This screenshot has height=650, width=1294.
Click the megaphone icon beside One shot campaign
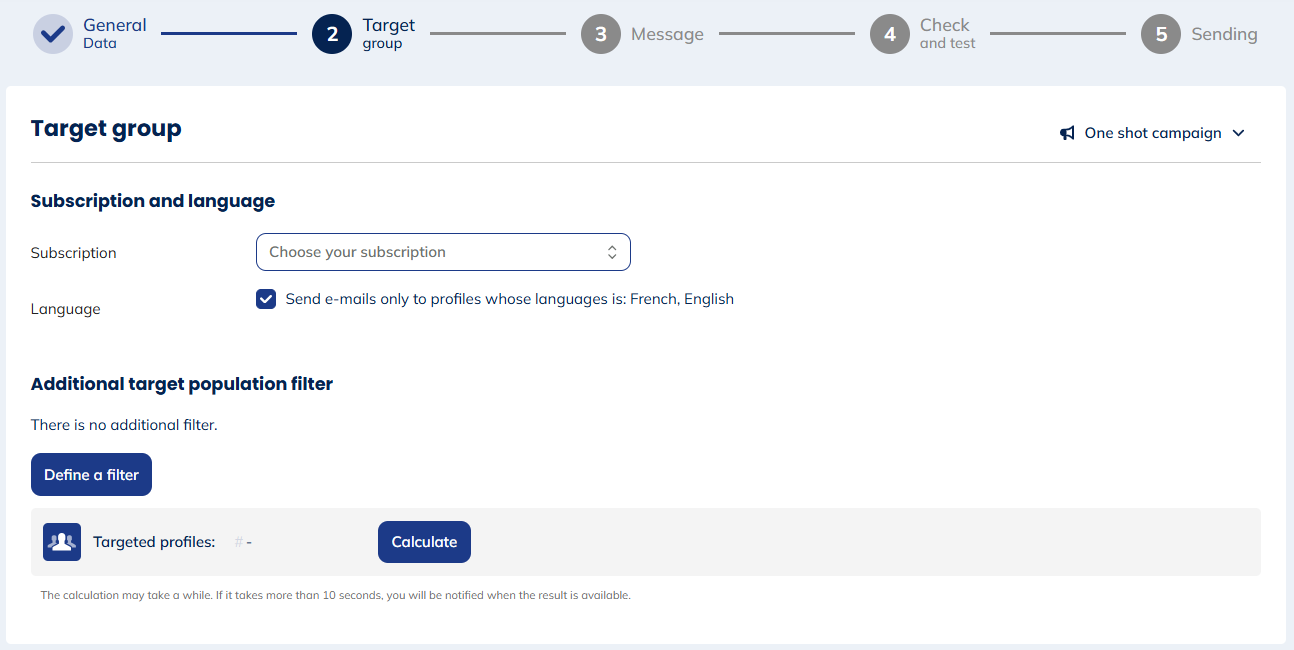[1066, 132]
